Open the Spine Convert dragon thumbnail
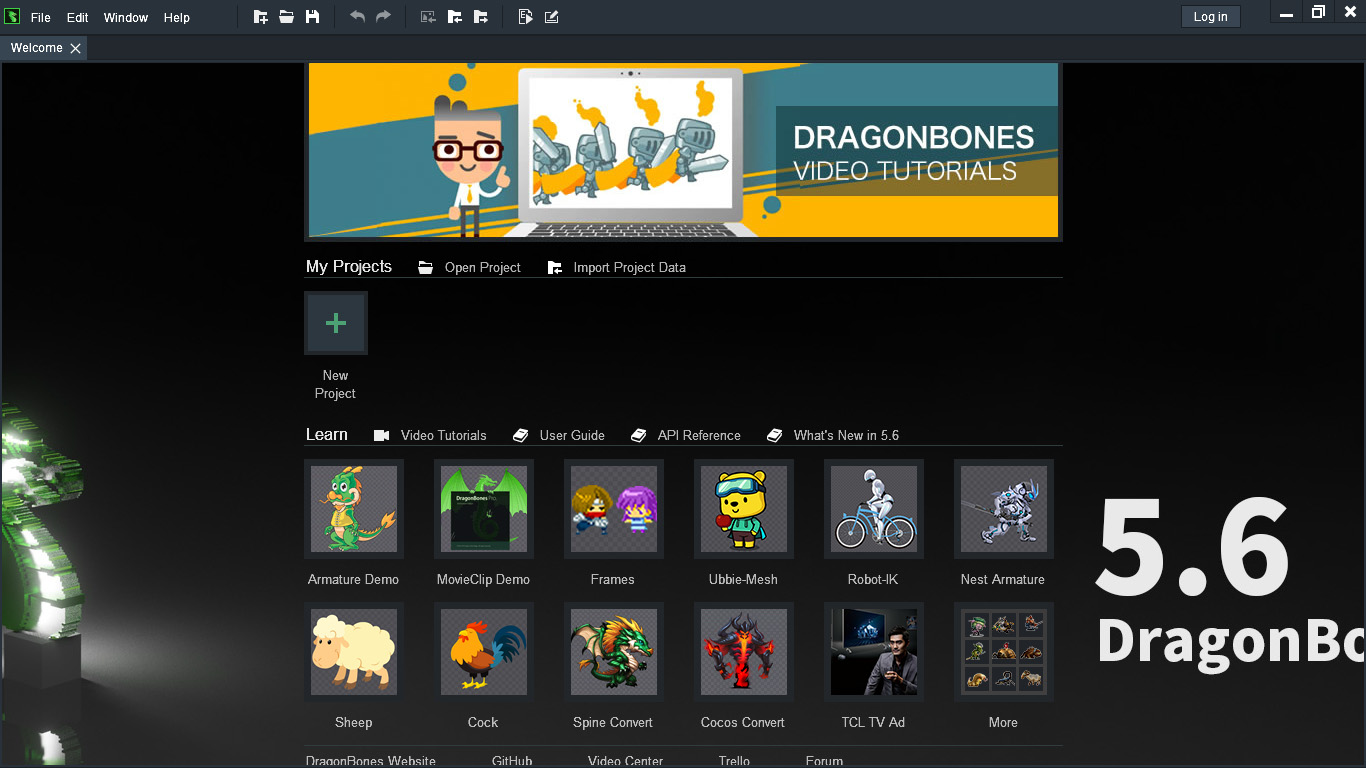 614,652
